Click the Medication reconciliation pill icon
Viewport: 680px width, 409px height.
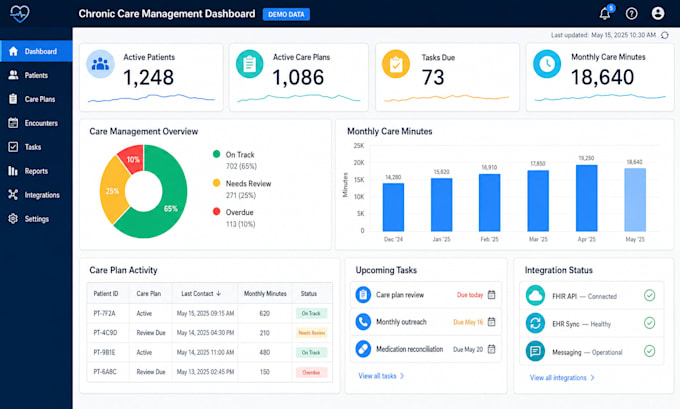tap(363, 349)
